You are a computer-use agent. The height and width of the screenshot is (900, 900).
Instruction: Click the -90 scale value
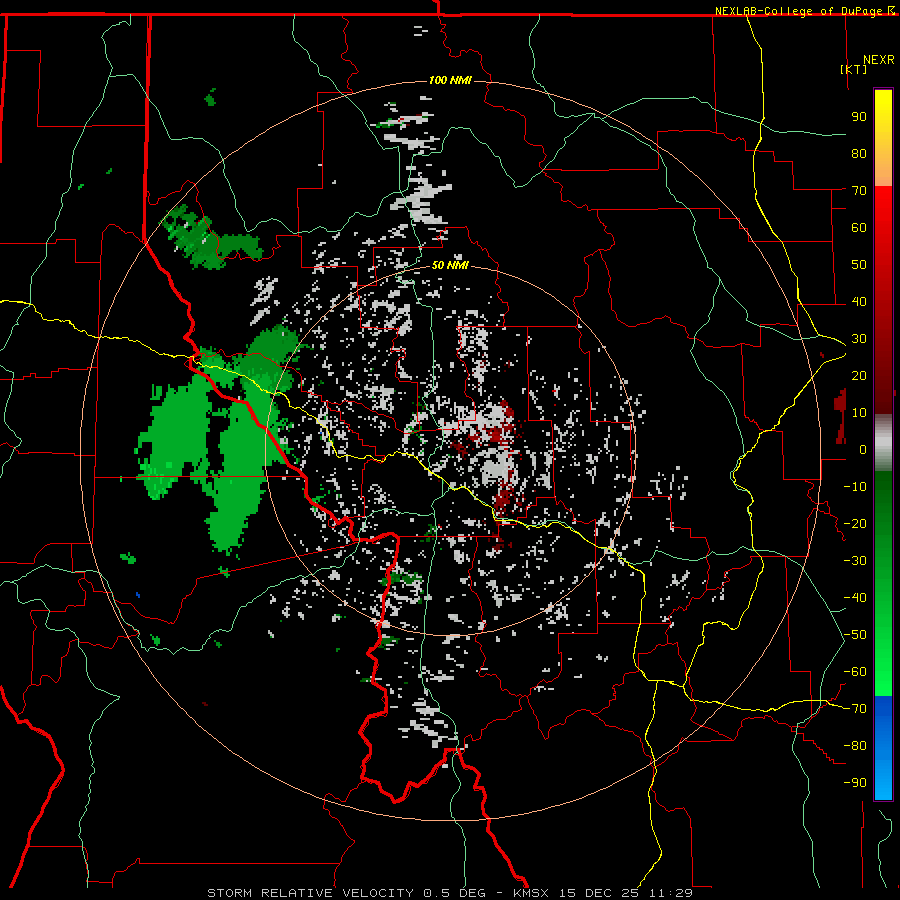(855, 783)
